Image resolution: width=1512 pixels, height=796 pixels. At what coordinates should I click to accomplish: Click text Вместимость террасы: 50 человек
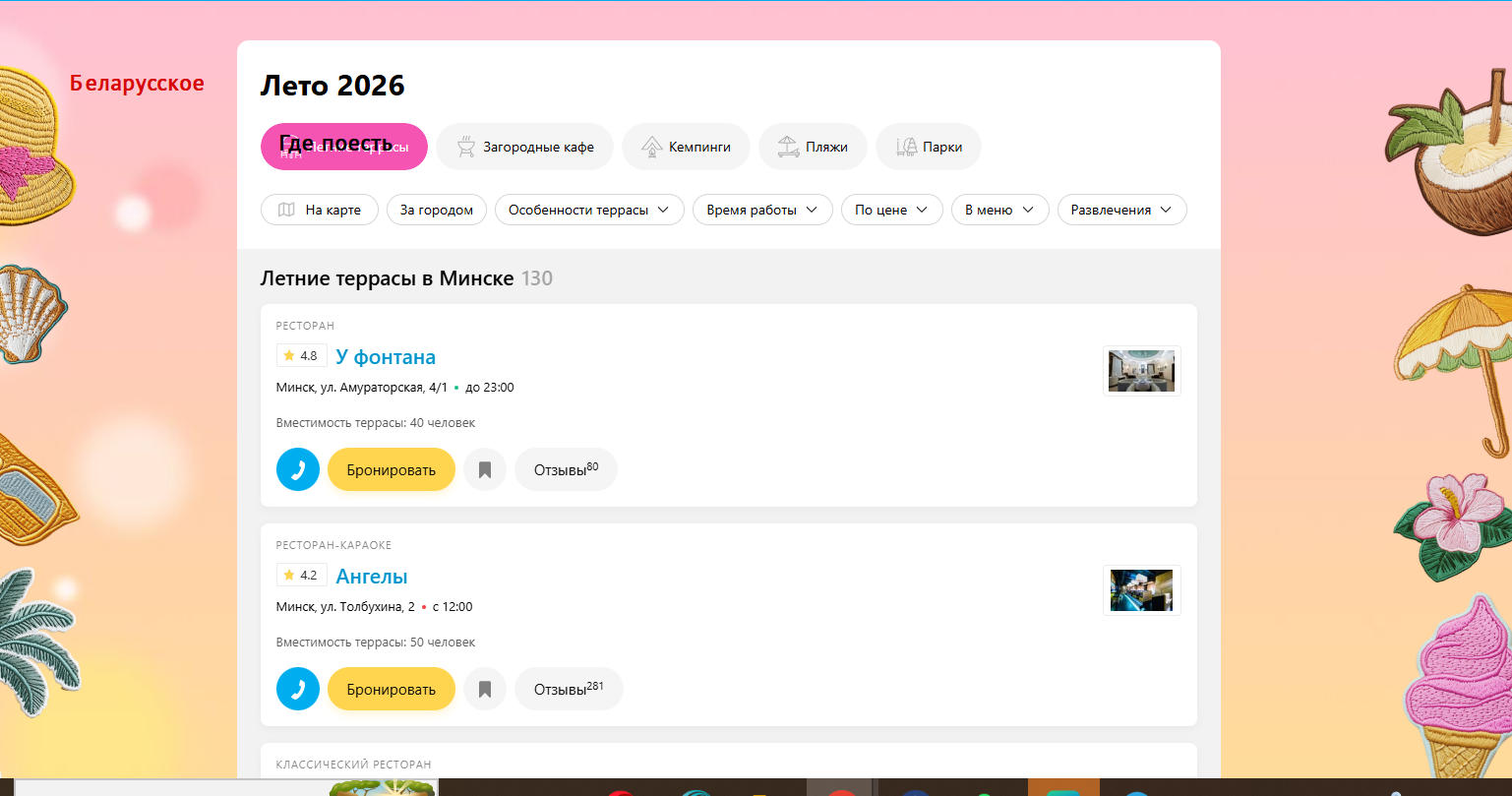(376, 643)
